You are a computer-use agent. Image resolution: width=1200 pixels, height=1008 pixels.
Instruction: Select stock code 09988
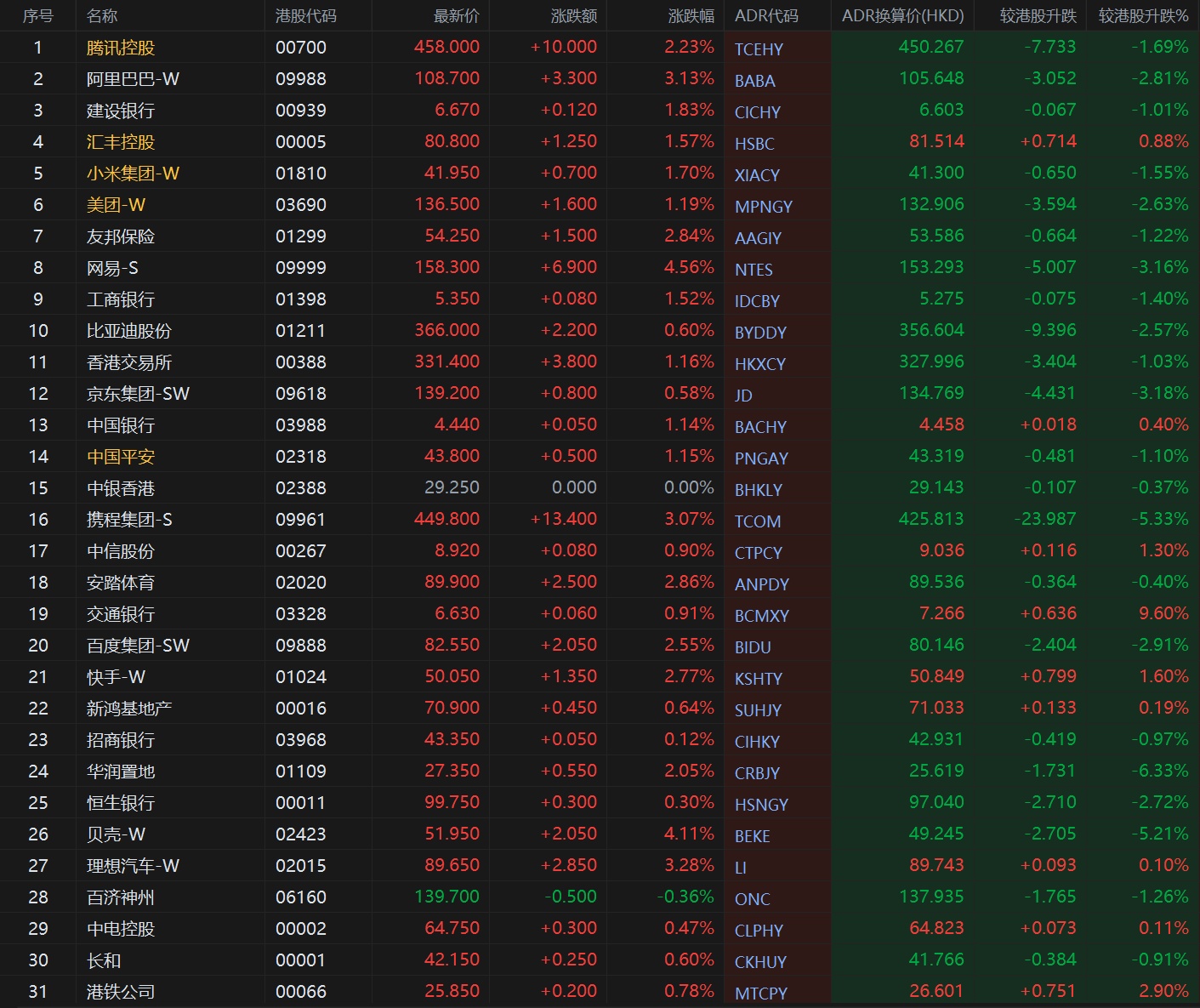point(301,79)
